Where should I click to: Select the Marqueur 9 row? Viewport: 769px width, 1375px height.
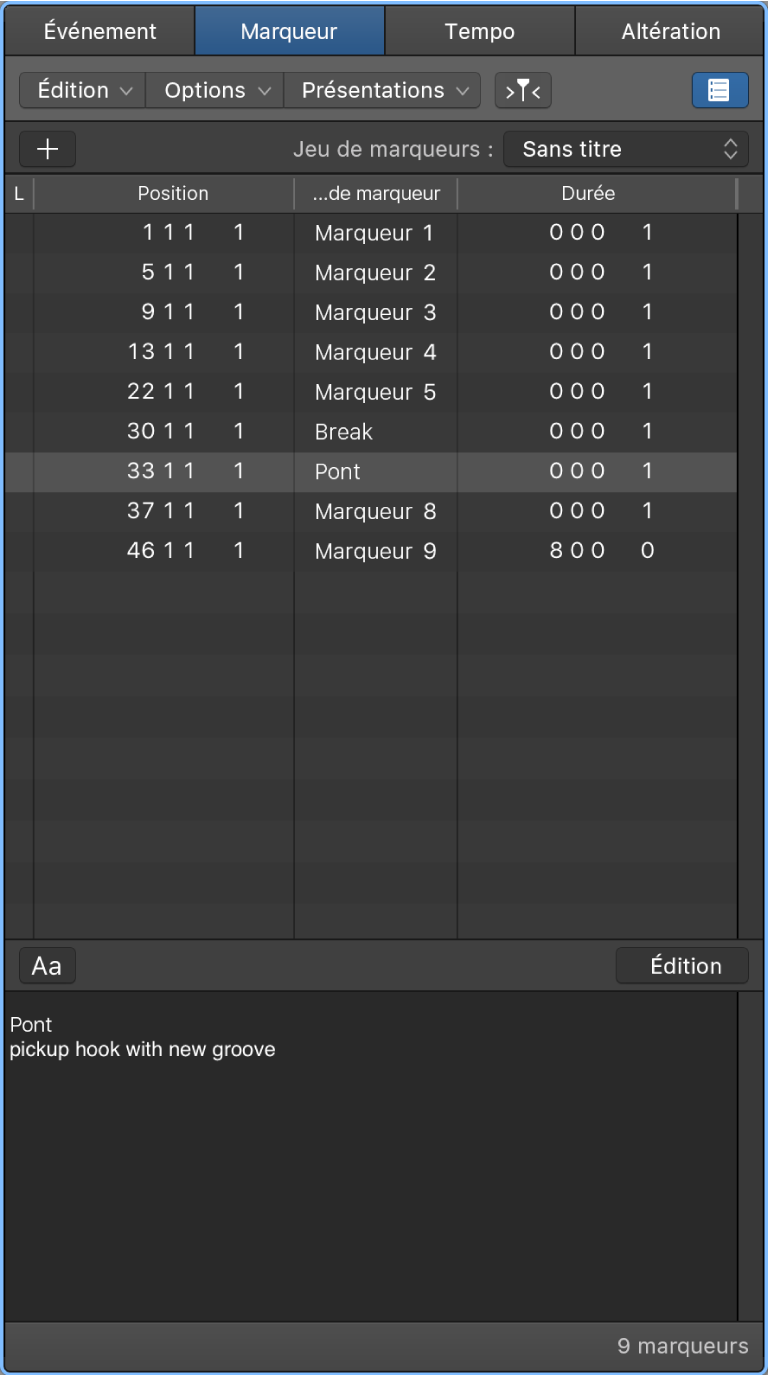(375, 551)
